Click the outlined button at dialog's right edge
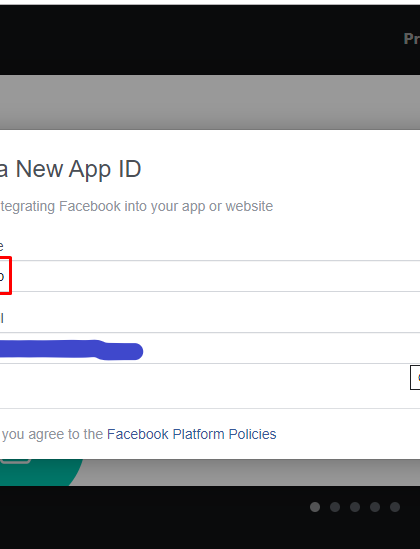 coord(415,377)
